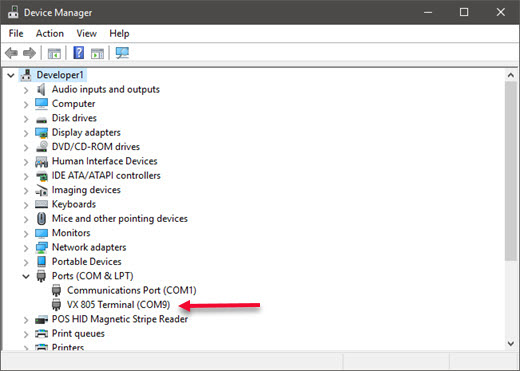The image size is (520, 371).
Task: Click the POS HID Magnetic Stripe Reader icon
Action: pyautogui.click(x=41, y=320)
